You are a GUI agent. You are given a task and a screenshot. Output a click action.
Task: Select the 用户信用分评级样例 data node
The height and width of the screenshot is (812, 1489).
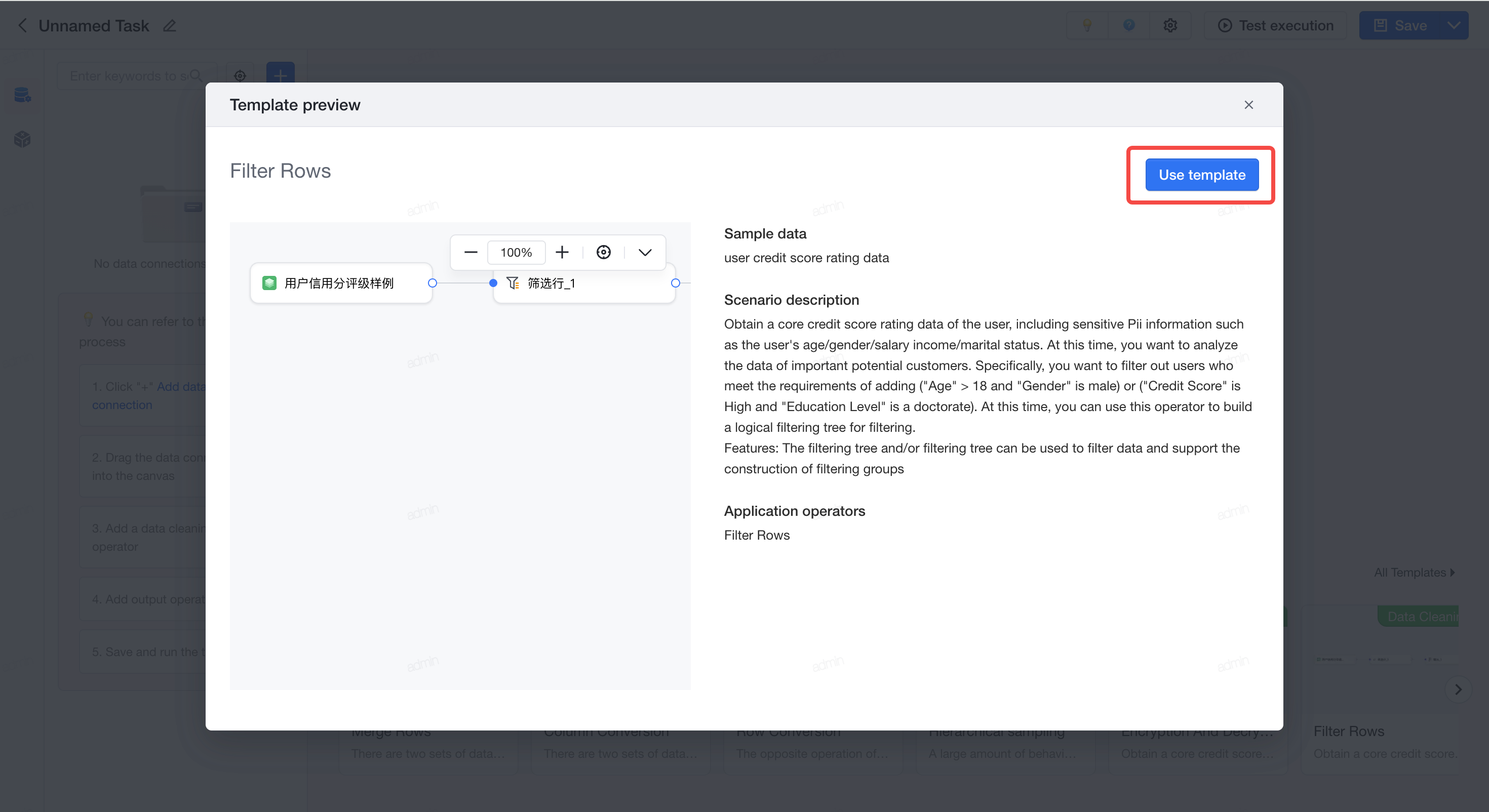point(341,283)
